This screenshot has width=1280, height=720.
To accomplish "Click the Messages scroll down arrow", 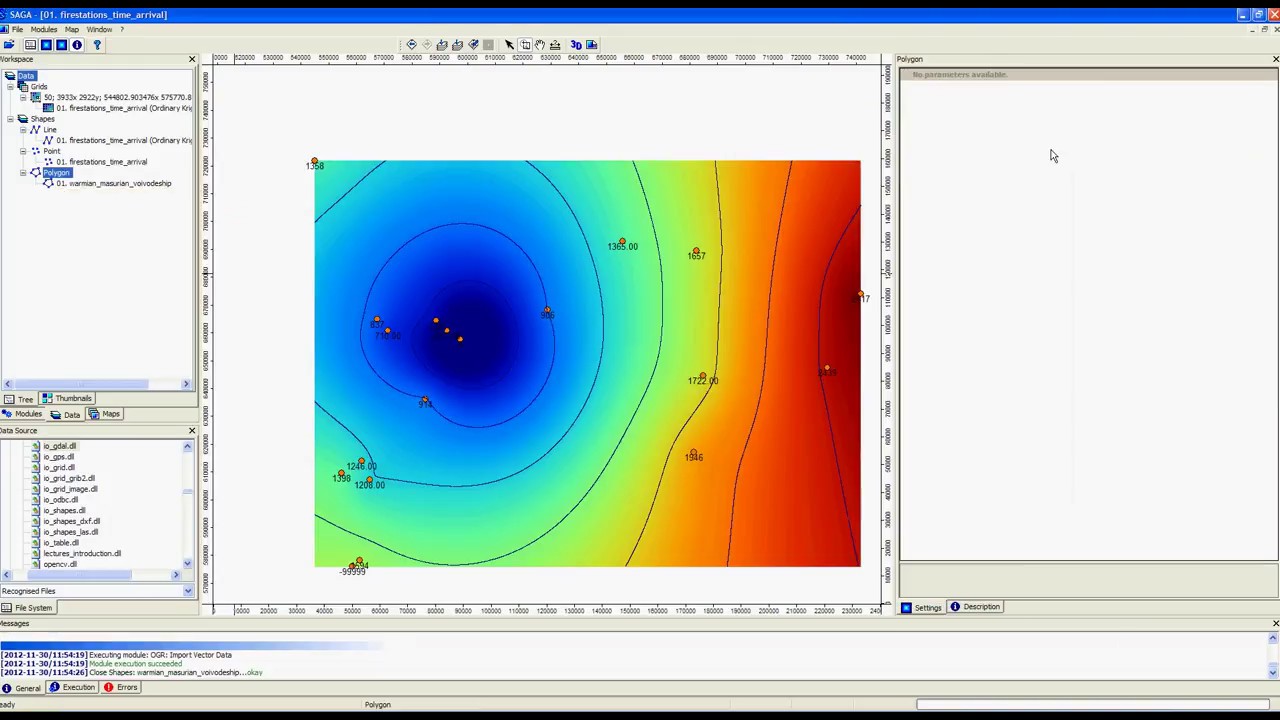I will pyautogui.click(x=1273, y=672).
